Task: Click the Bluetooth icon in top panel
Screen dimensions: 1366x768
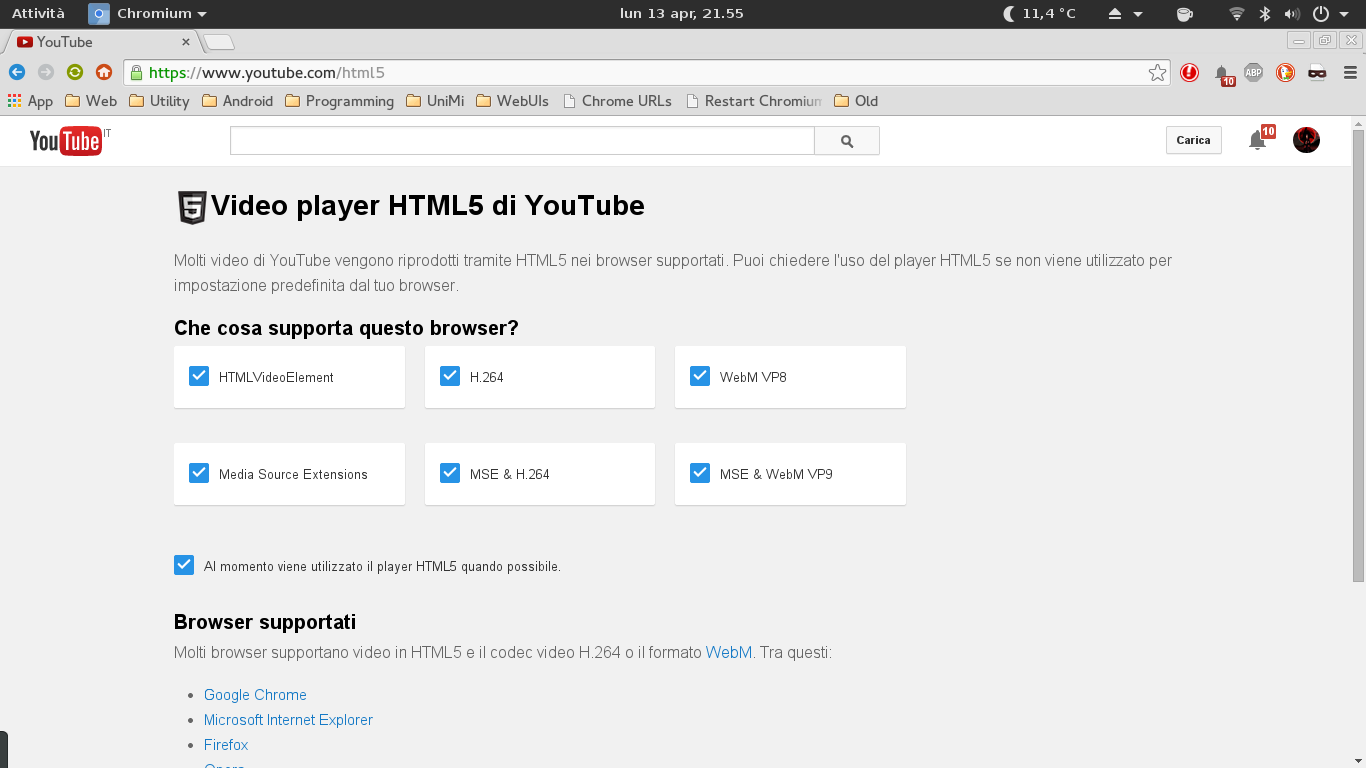Action: (1264, 14)
